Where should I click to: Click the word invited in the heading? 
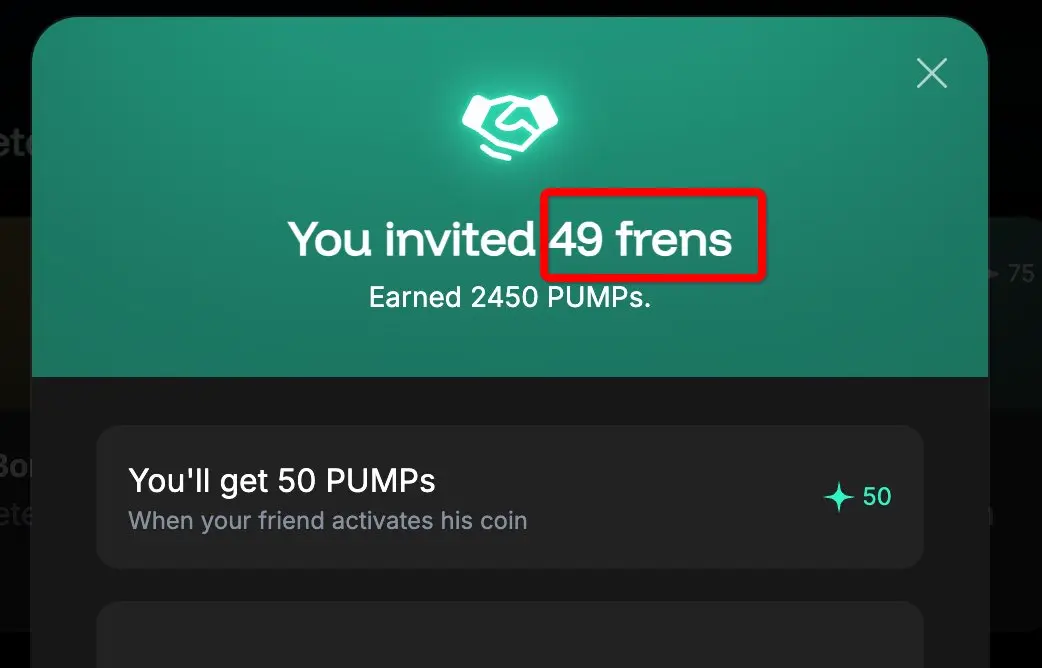point(460,239)
